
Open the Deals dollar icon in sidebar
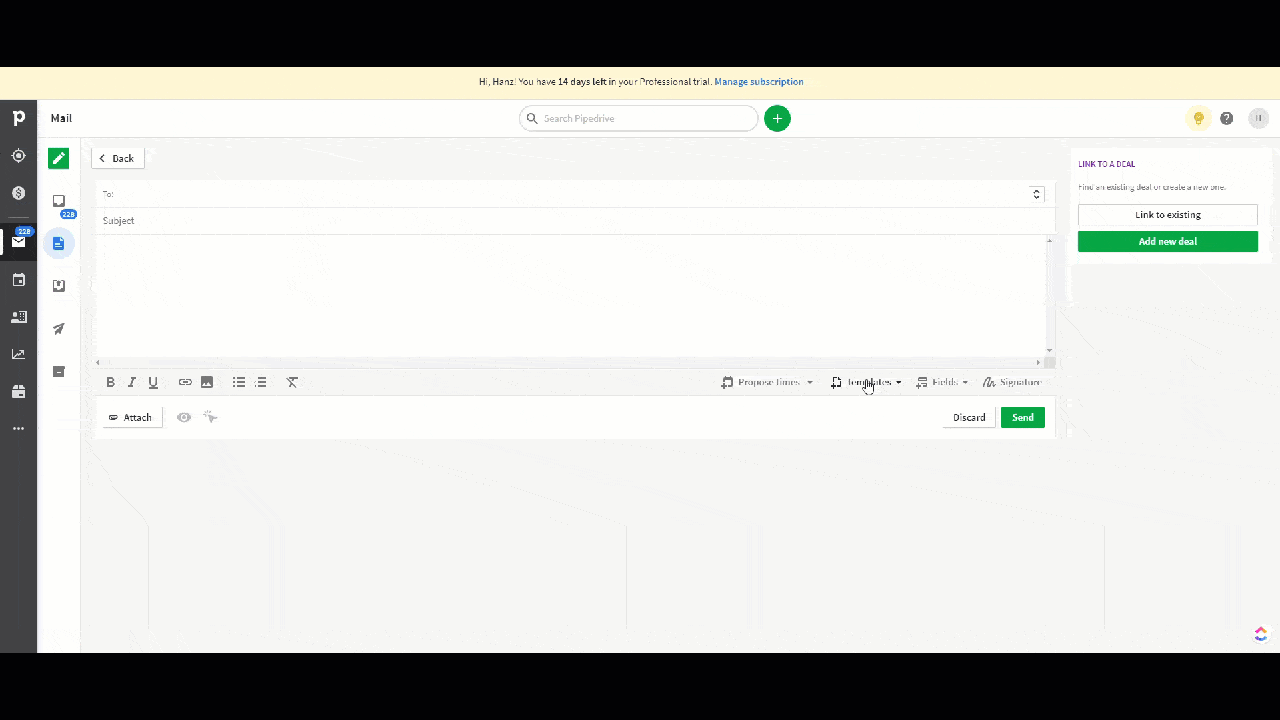(x=18, y=193)
